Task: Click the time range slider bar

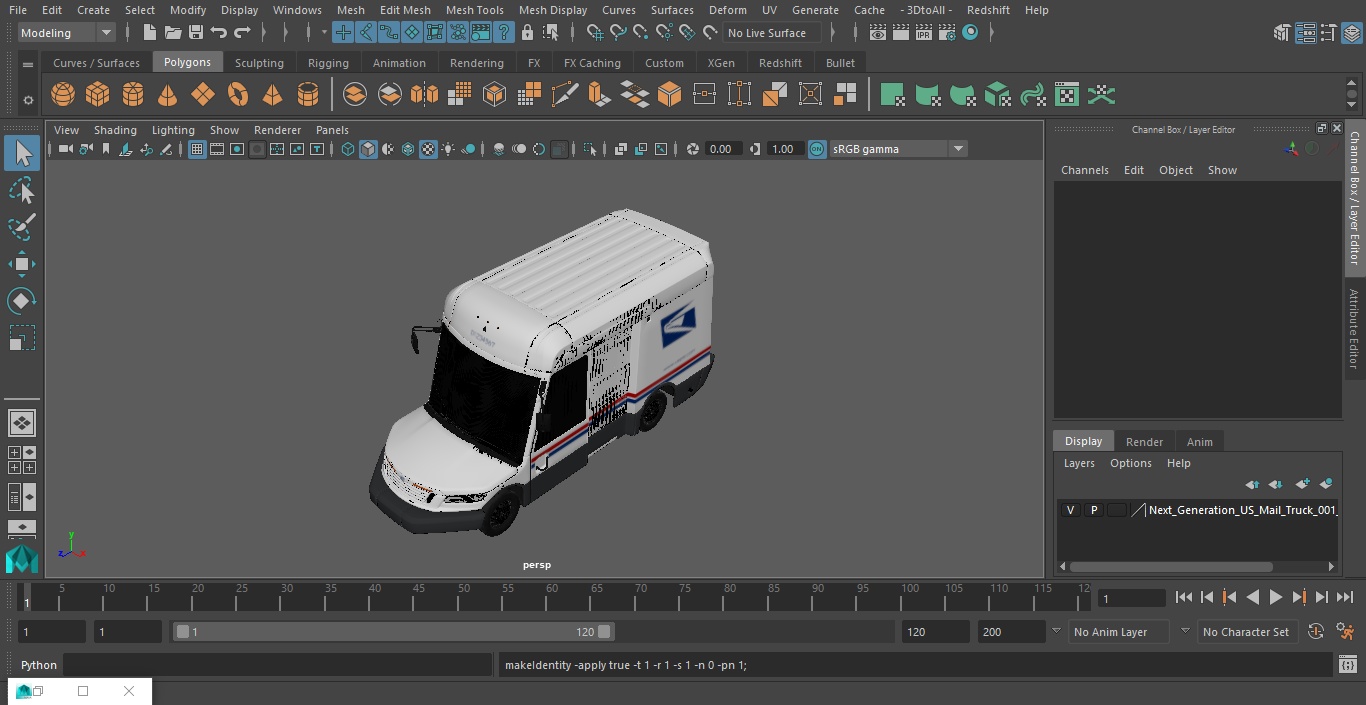Action: 393,632
